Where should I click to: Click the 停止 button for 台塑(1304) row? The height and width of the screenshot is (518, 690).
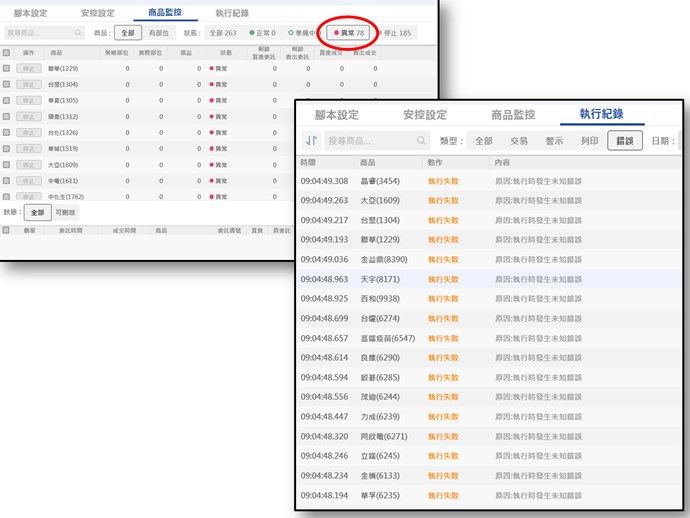click(29, 85)
